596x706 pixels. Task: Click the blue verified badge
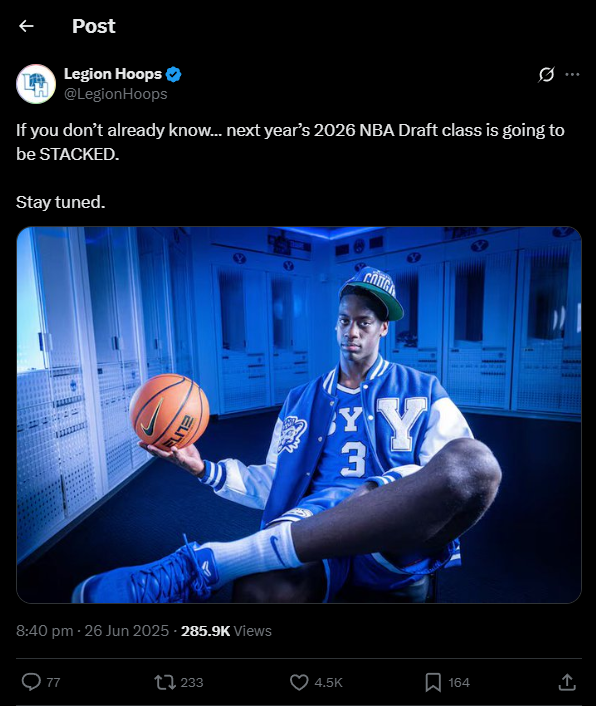174,74
